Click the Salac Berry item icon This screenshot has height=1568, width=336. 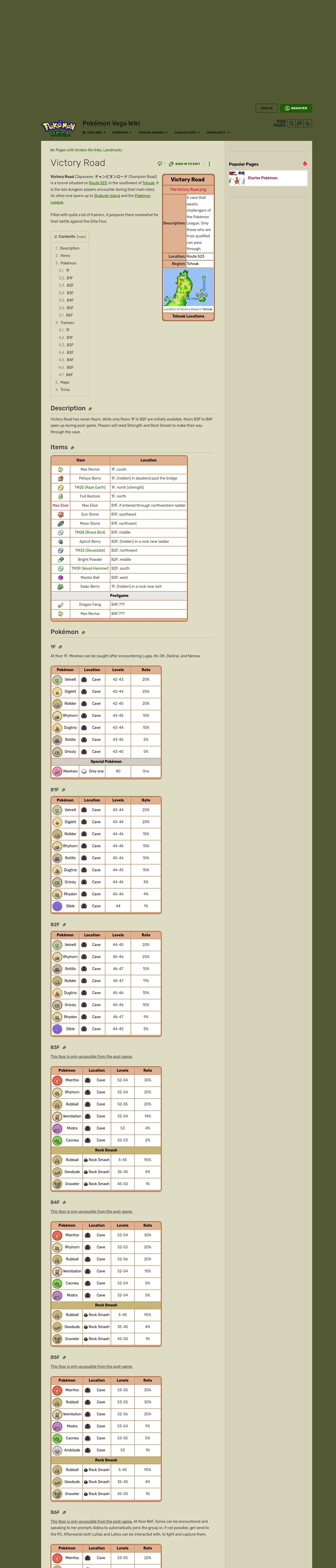point(60,587)
